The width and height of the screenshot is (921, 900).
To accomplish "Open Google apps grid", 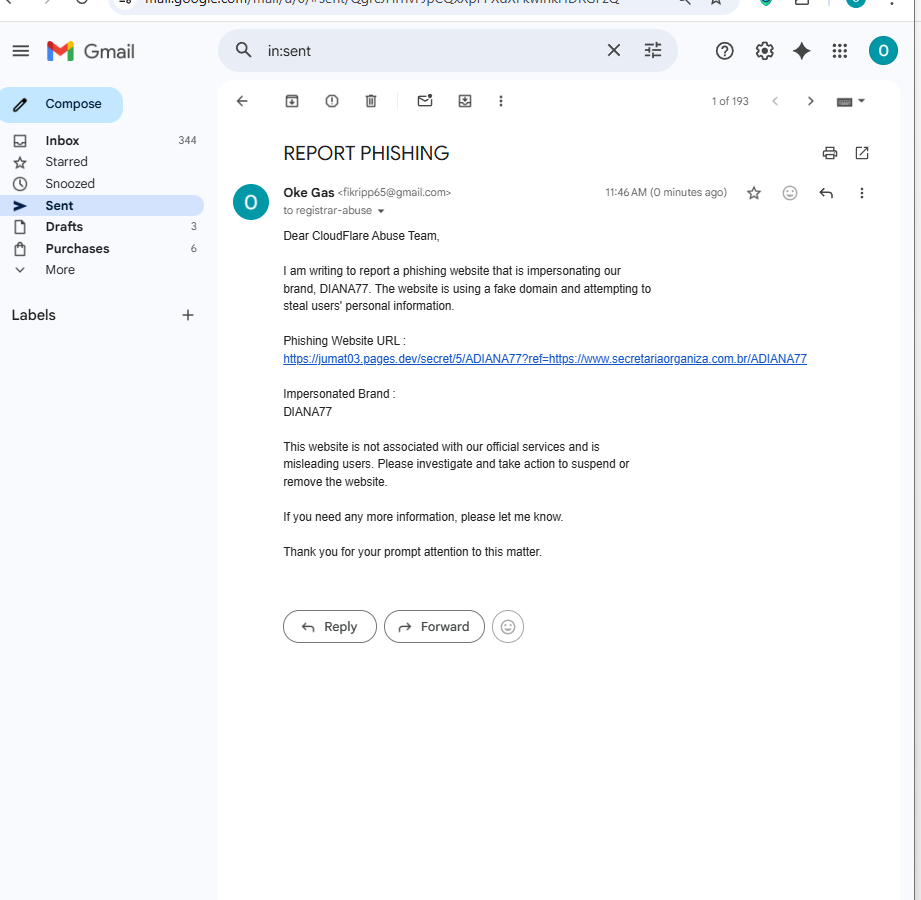I will tap(839, 51).
